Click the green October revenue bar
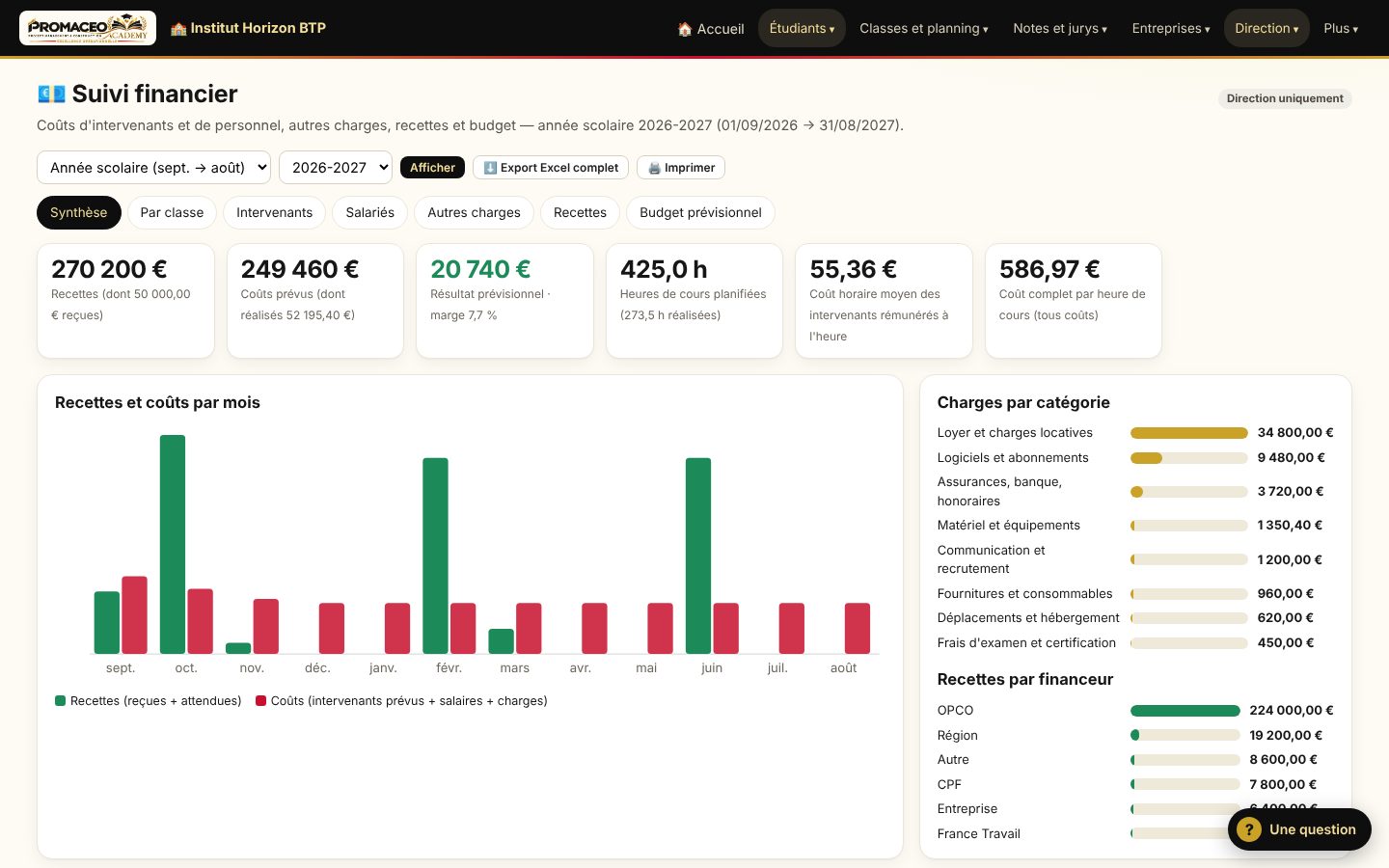The height and width of the screenshot is (868, 1389). [173, 545]
